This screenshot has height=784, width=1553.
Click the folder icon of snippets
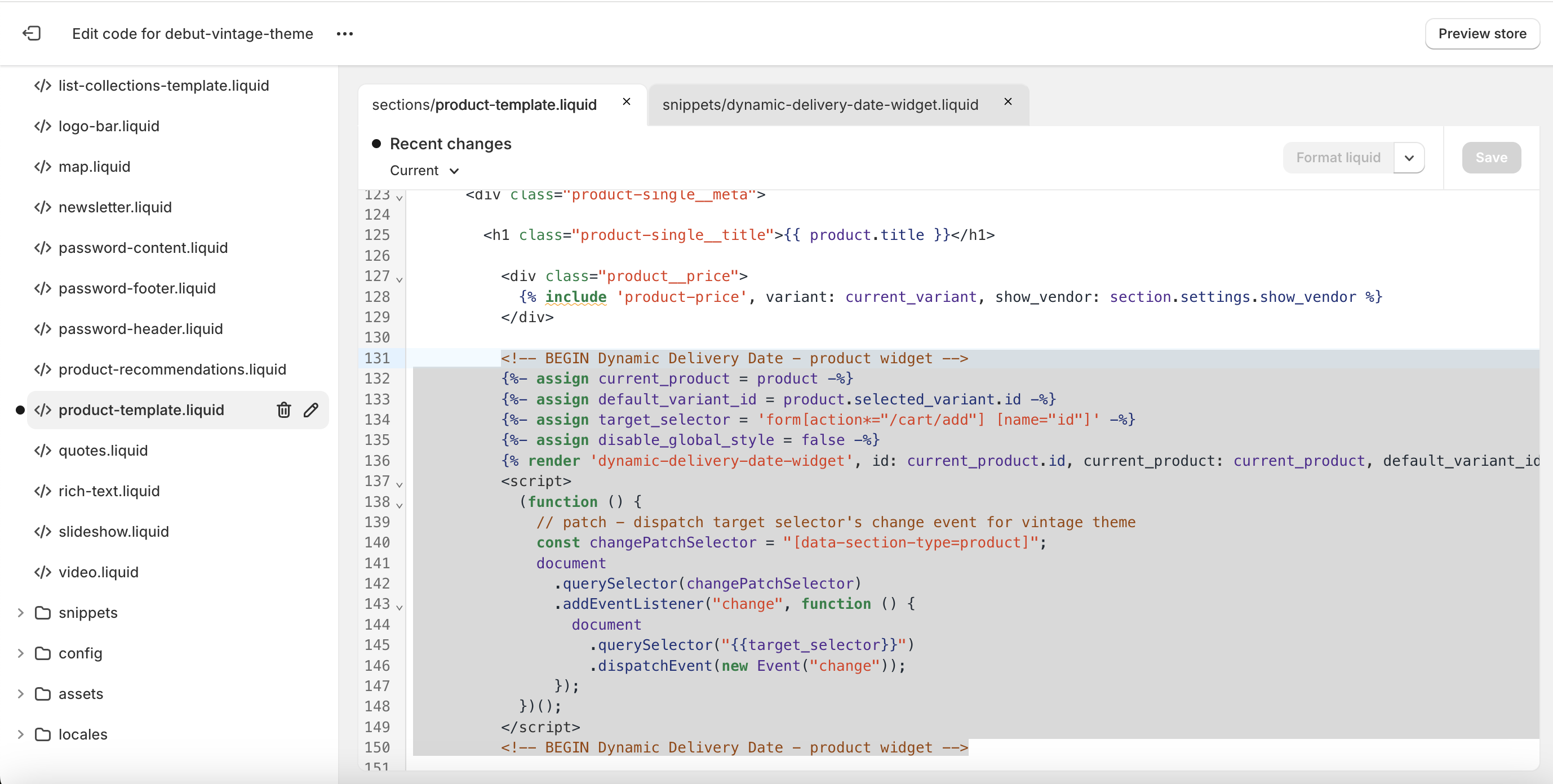(43, 613)
